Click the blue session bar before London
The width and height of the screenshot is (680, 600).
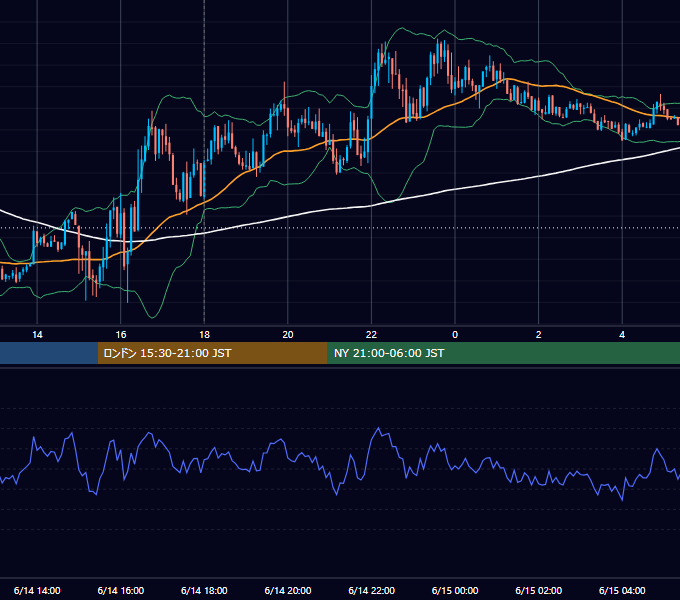pyautogui.click(x=49, y=353)
